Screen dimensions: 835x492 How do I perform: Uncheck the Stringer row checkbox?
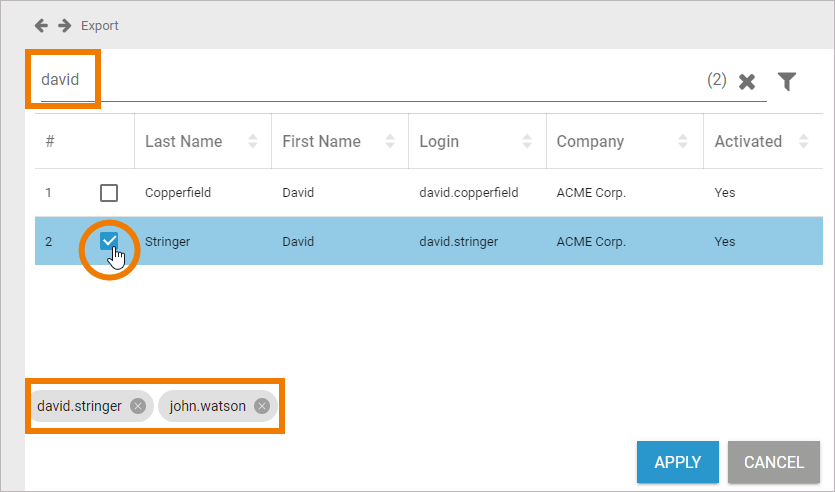click(x=109, y=241)
